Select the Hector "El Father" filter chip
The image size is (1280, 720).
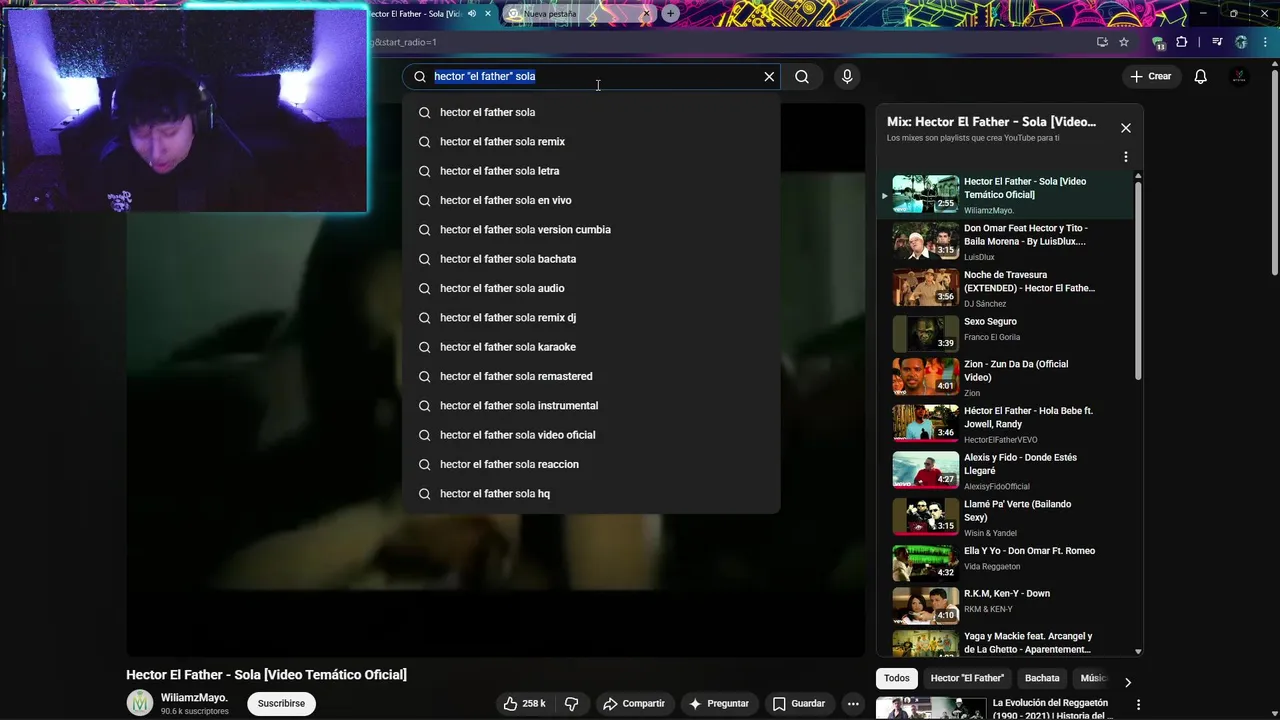point(967,678)
